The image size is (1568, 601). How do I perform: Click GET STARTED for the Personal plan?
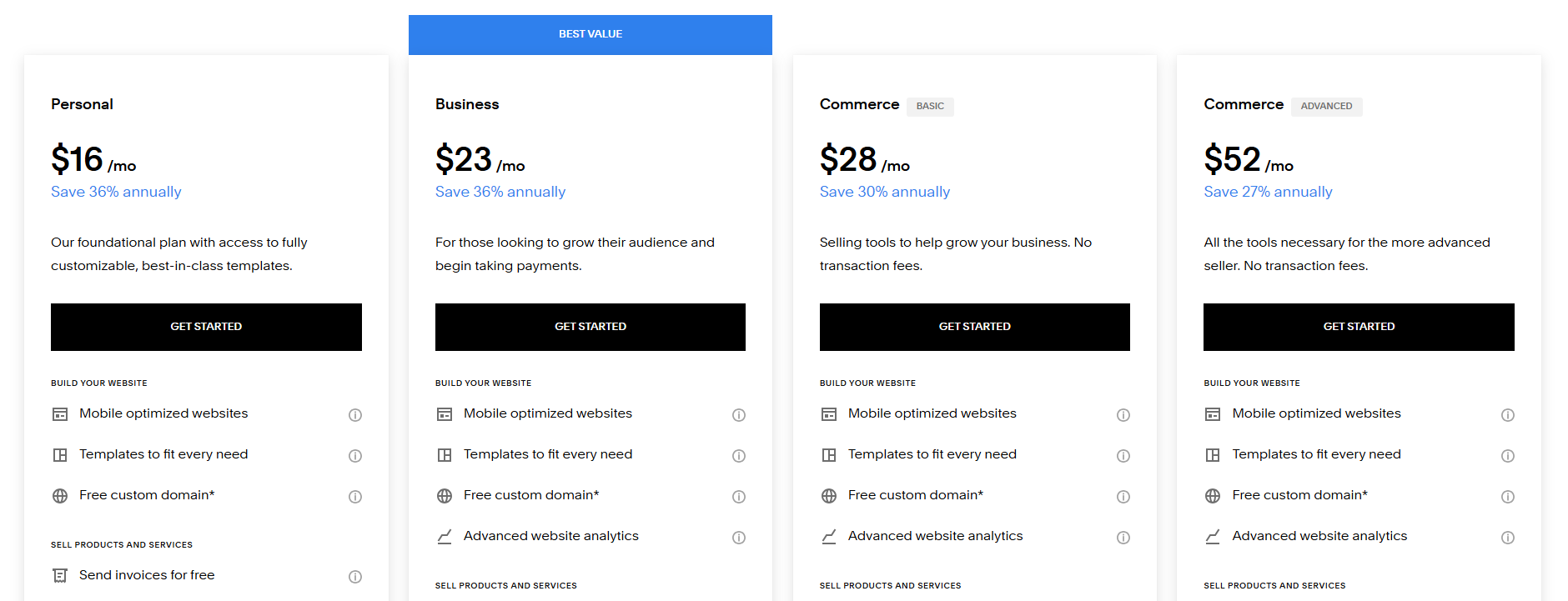point(206,327)
